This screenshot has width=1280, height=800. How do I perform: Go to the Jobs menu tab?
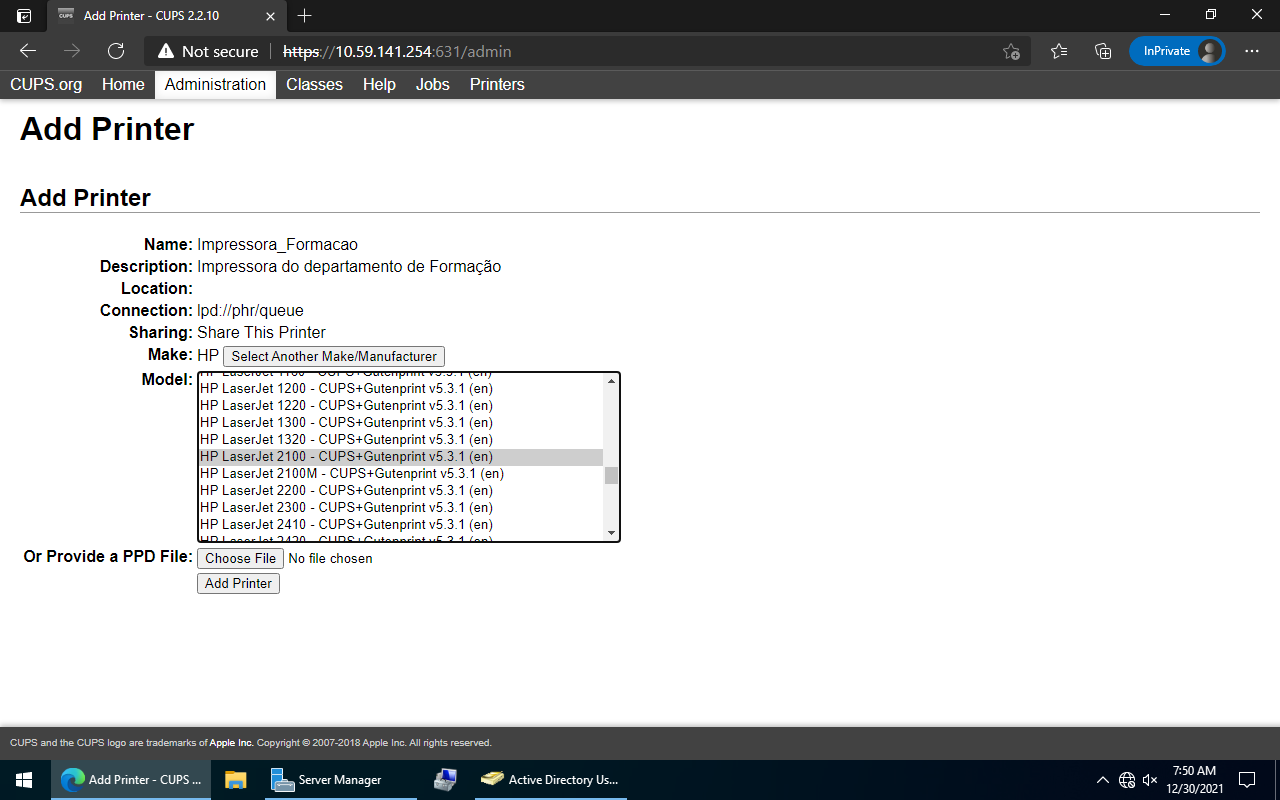pyautogui.click(x=432, y=85)
